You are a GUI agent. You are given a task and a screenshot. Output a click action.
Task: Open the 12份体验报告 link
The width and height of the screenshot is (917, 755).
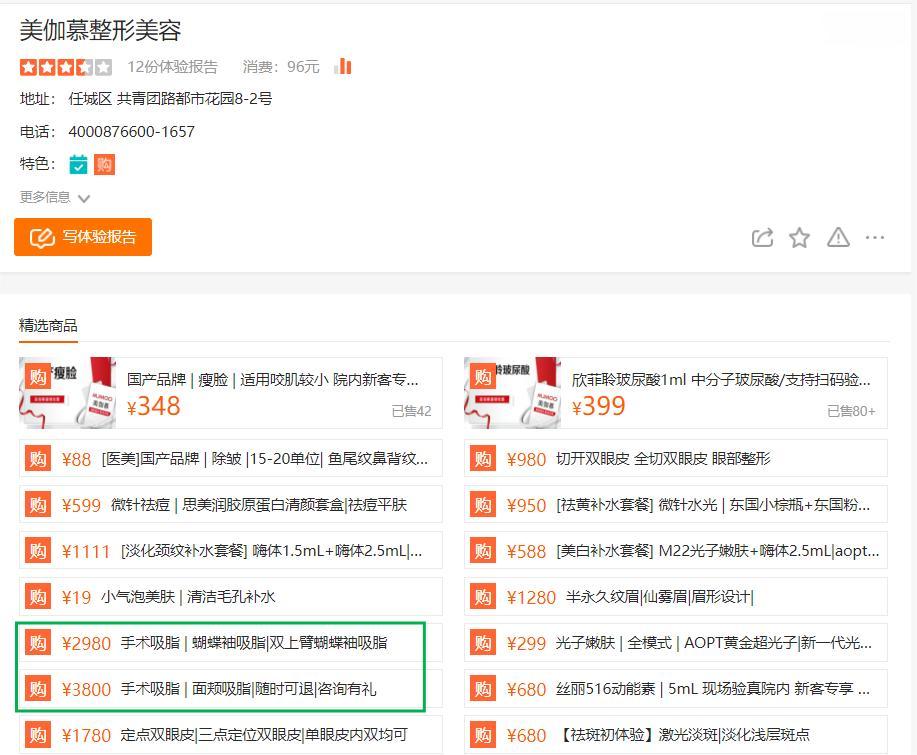tap(172, 67)
